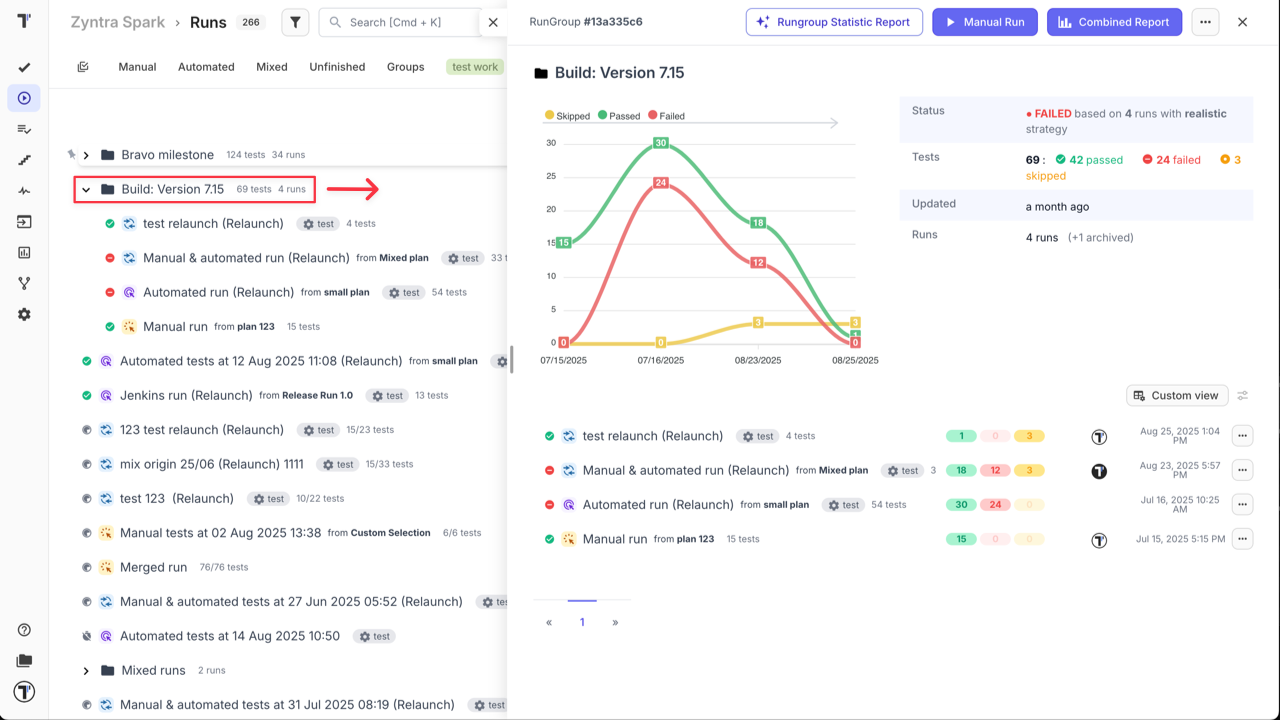1280x720 pixels.
Task: Open the three-dot menu next to Combined Report
Action: [x=1205, y=21]
